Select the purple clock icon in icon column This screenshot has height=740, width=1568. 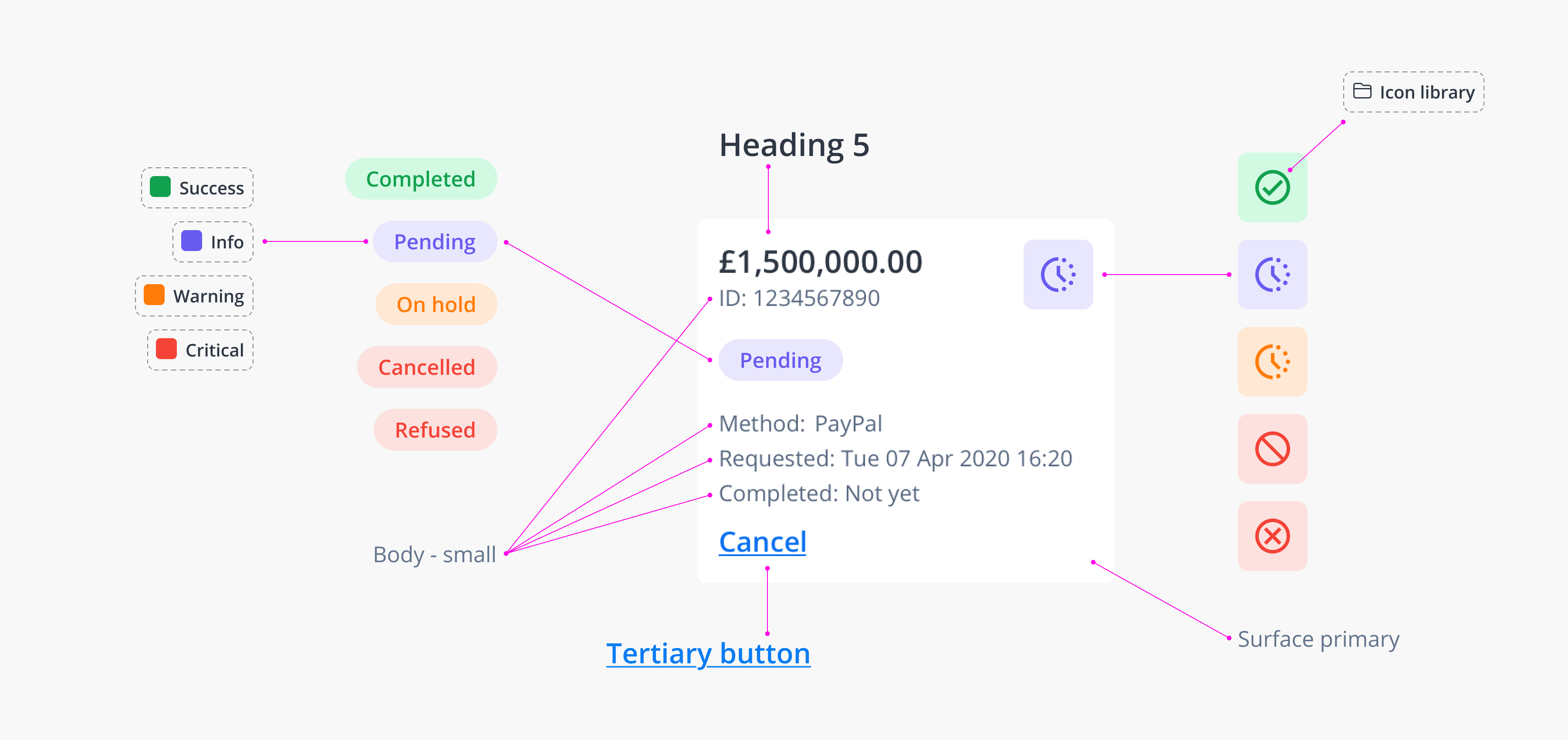pos(1272,275)
